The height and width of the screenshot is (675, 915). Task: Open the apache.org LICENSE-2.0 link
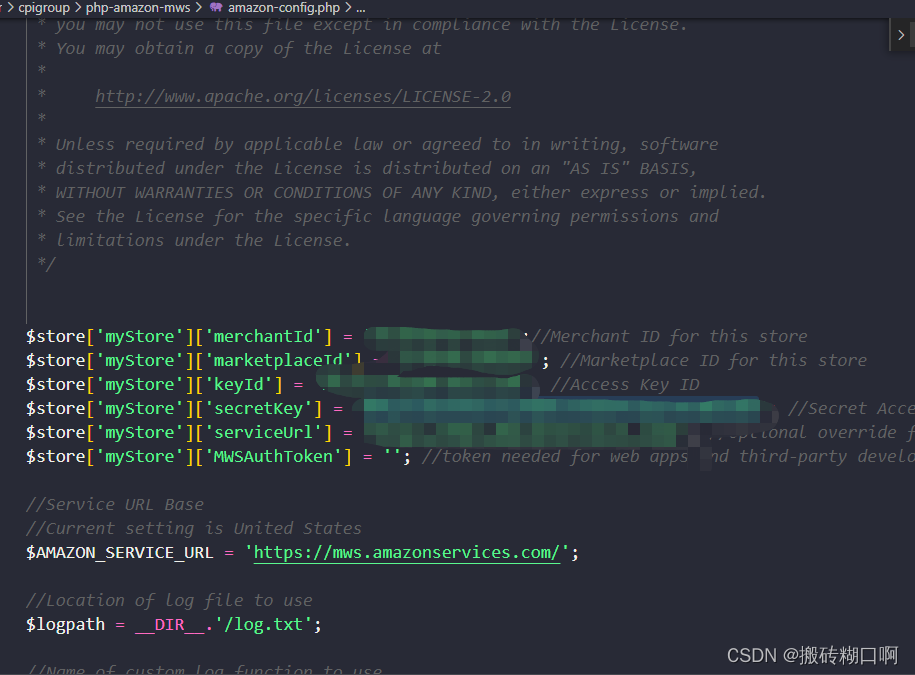coord(303,96)
